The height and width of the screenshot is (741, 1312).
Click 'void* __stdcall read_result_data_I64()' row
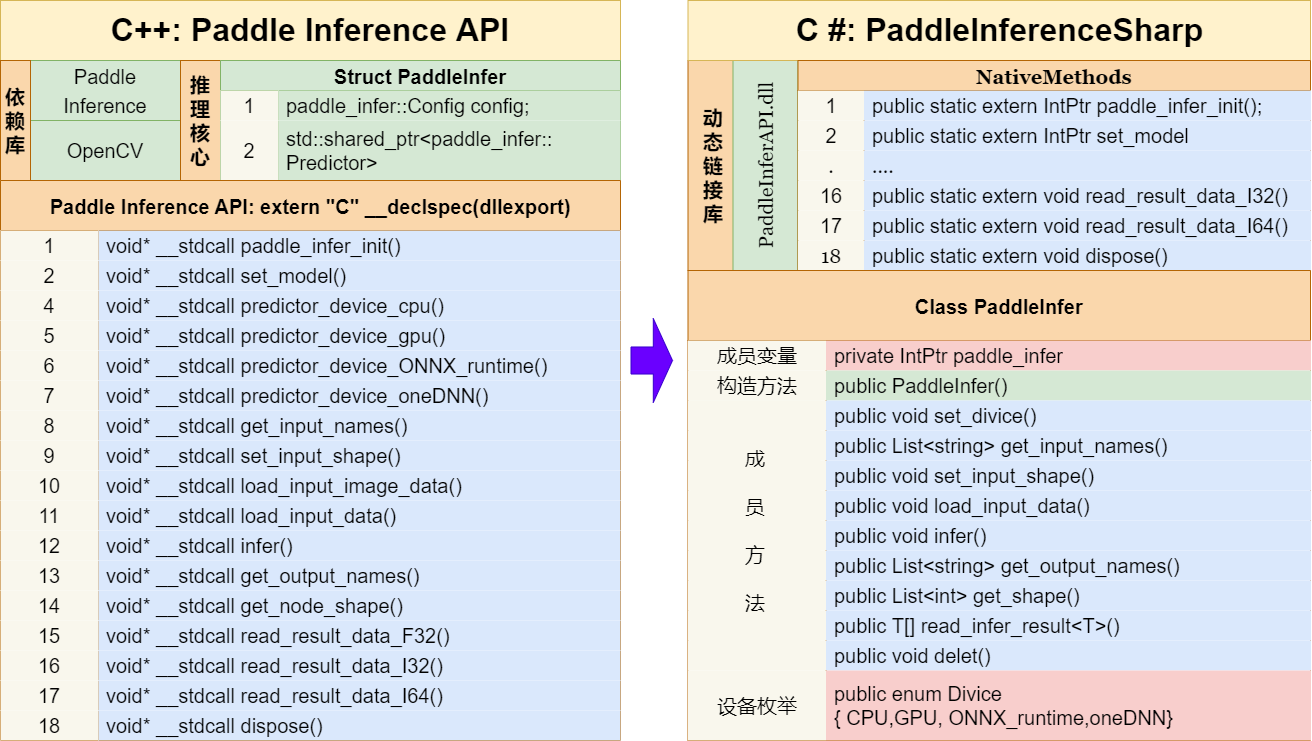pos(359,696)
